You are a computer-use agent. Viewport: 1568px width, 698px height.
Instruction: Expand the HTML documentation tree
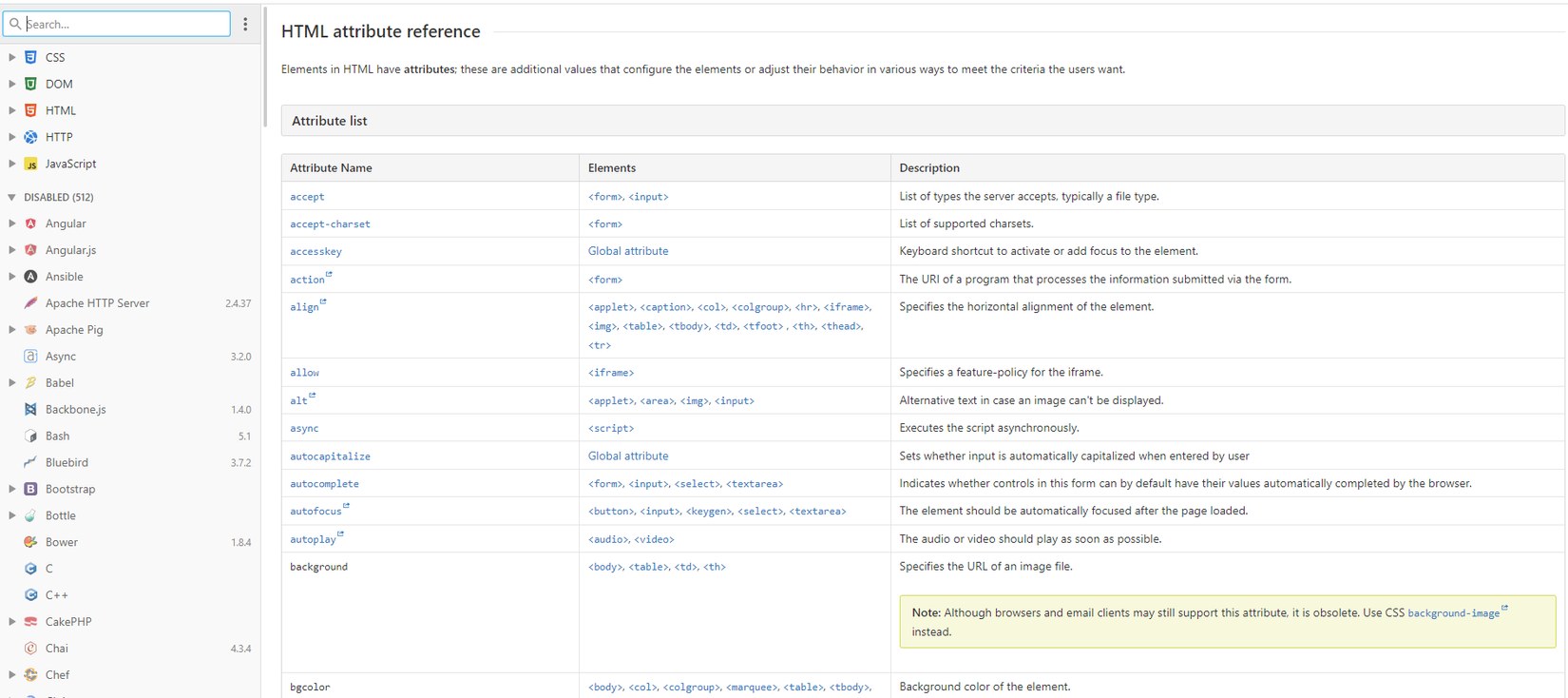[12, 110]
